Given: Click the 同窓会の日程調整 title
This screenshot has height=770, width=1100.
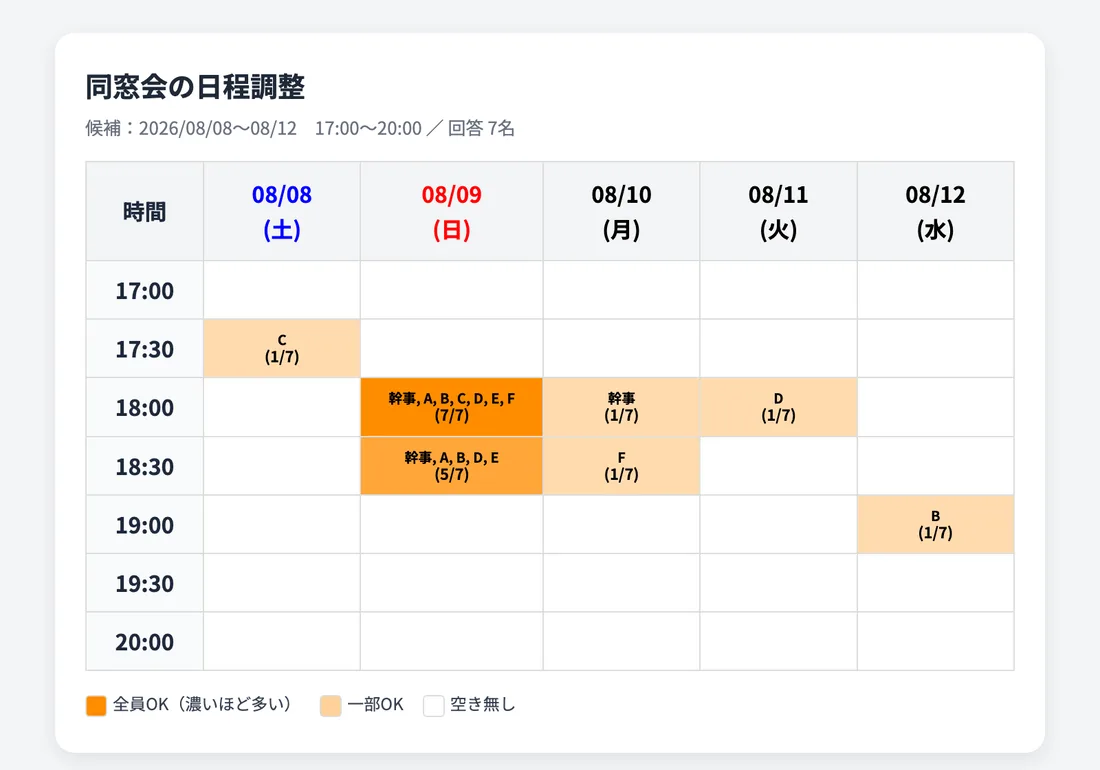Looking at the screenshot, I should pos(195,87).
